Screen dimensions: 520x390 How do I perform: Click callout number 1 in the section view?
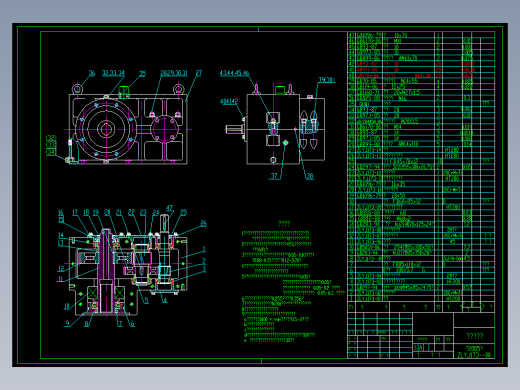pos(204,249)
